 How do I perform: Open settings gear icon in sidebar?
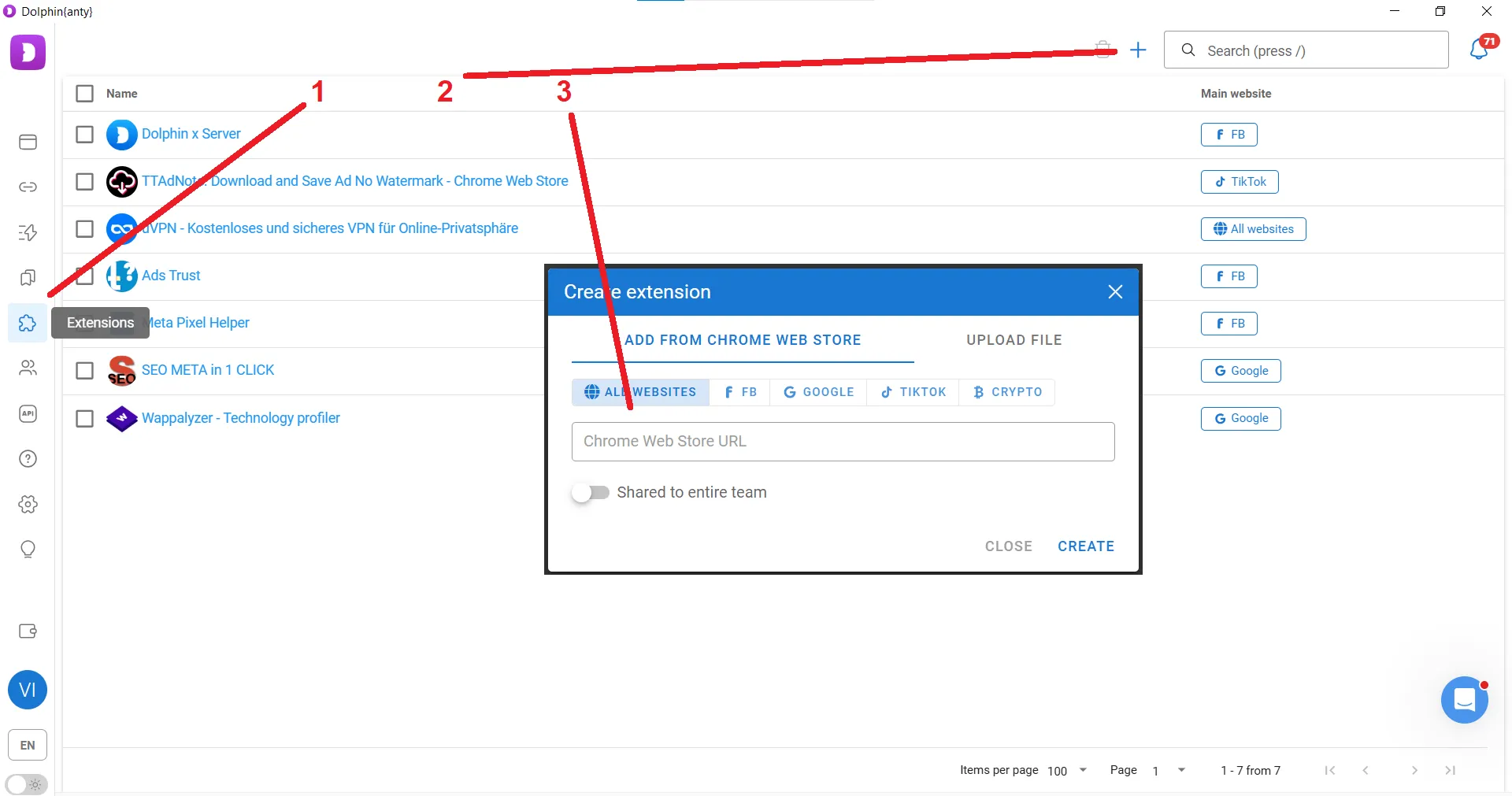(x=28, y=504)
